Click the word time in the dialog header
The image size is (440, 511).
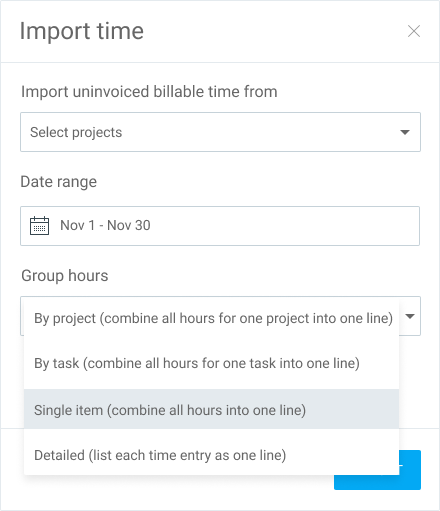(x=120, y=31)
